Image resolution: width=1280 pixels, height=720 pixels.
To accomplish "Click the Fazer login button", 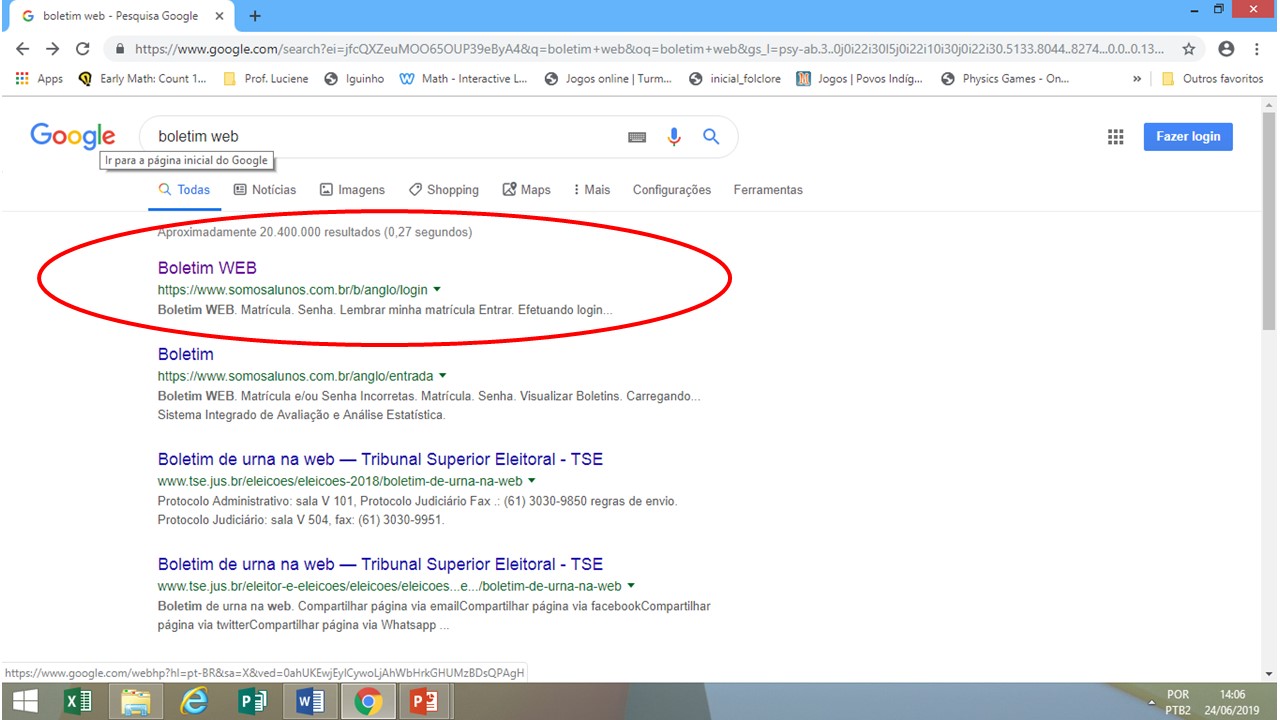I will point(1188,137).
